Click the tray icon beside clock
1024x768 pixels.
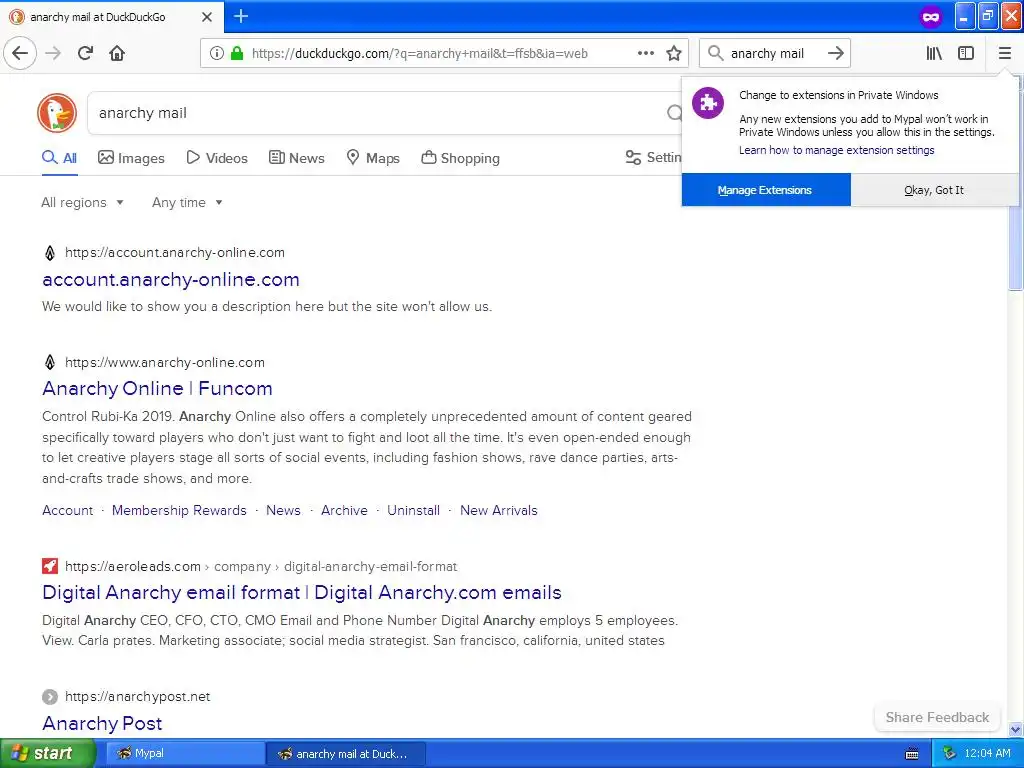949,754
